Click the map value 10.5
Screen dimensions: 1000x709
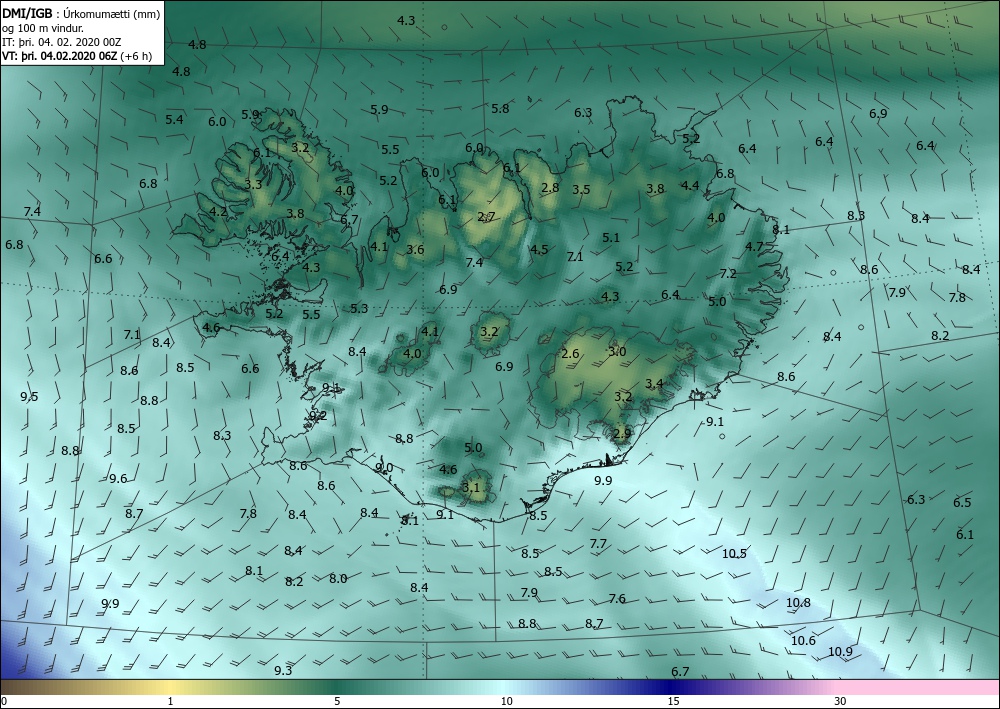734,553
